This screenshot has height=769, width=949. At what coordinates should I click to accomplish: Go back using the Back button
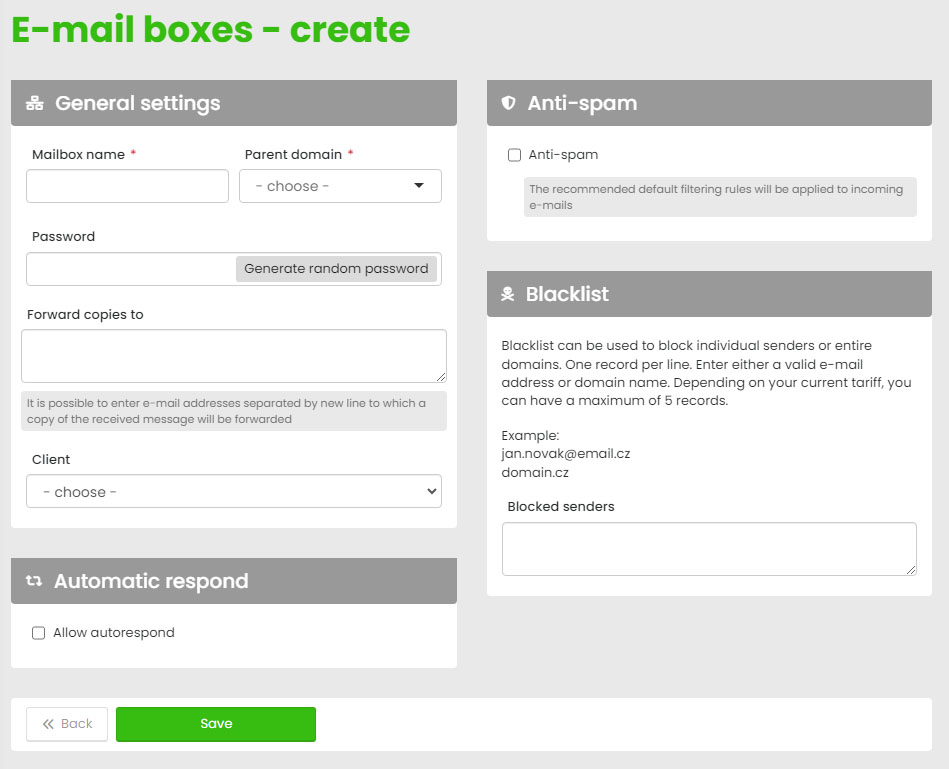(67, 724)
